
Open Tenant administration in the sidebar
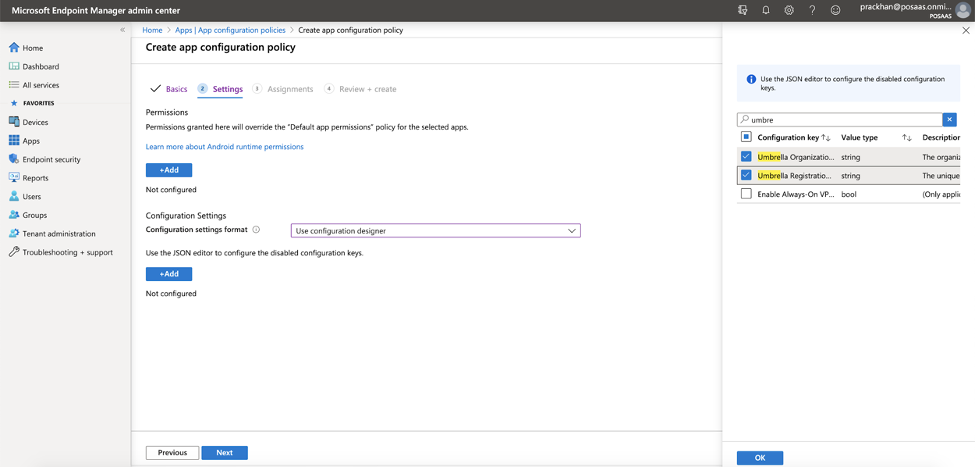pyautogui.click(x=52, y=234)
